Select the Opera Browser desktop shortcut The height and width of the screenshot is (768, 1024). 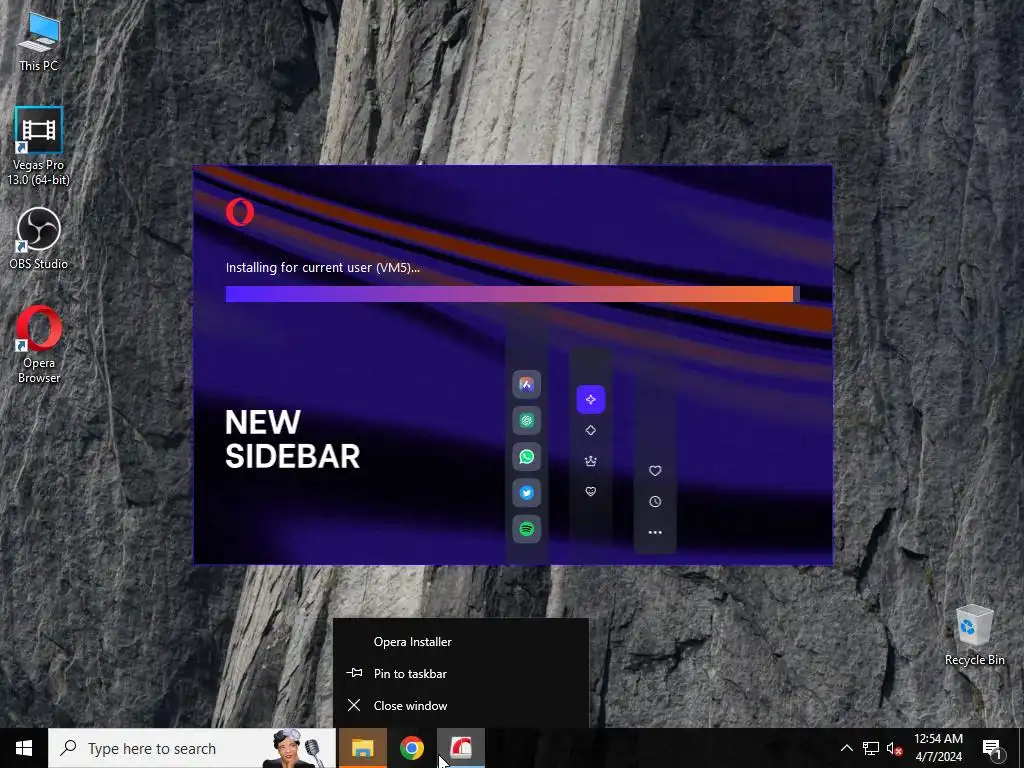click(39, 345)
